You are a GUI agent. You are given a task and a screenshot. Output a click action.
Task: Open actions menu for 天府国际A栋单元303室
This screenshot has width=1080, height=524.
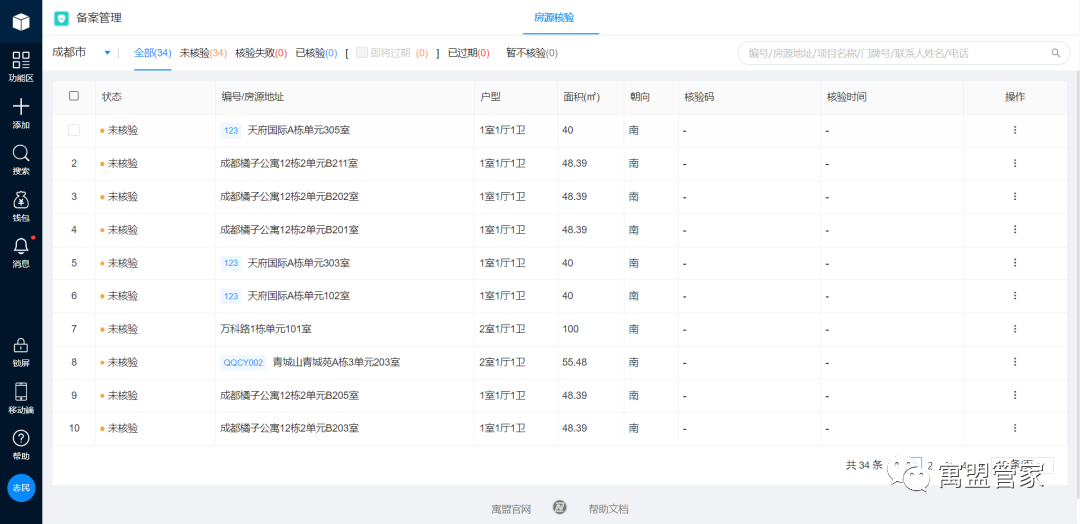[x=1015, y=262]
